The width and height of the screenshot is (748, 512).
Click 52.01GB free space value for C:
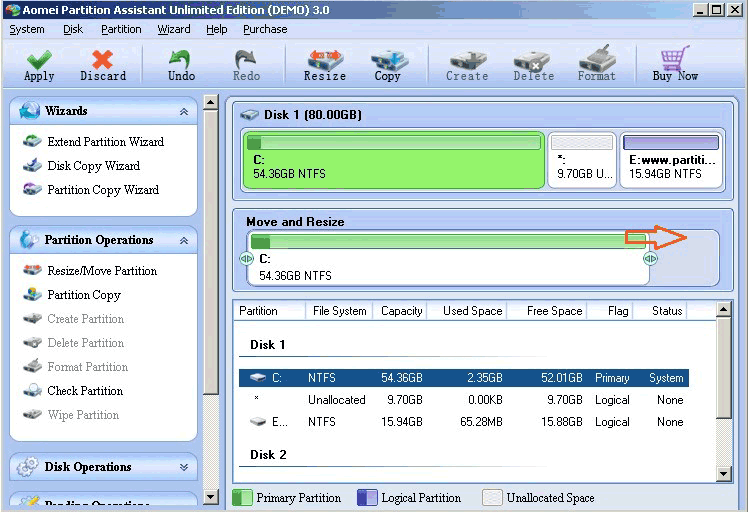click(x=561, y=378)
